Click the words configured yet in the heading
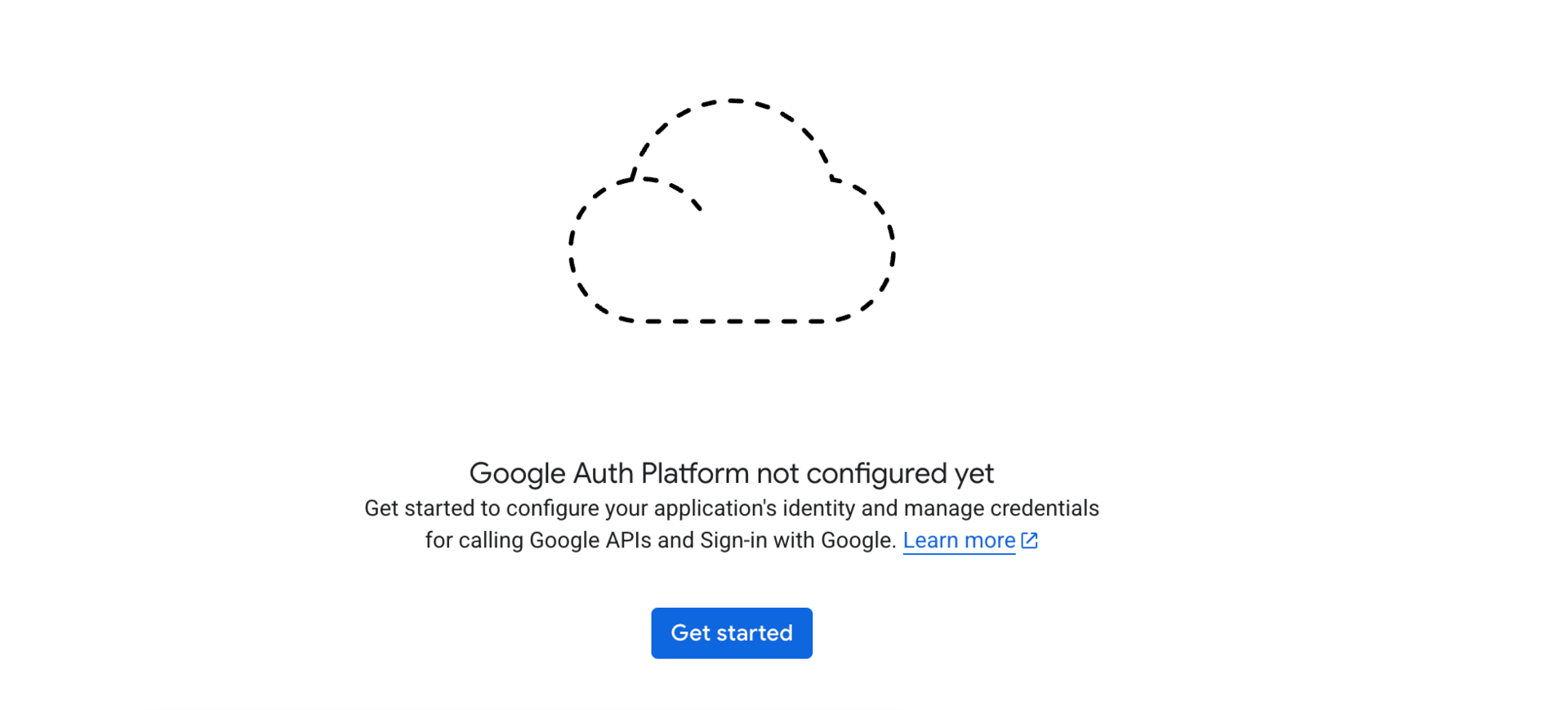Screen dimensions: 1568x710 tap(900, 473)
